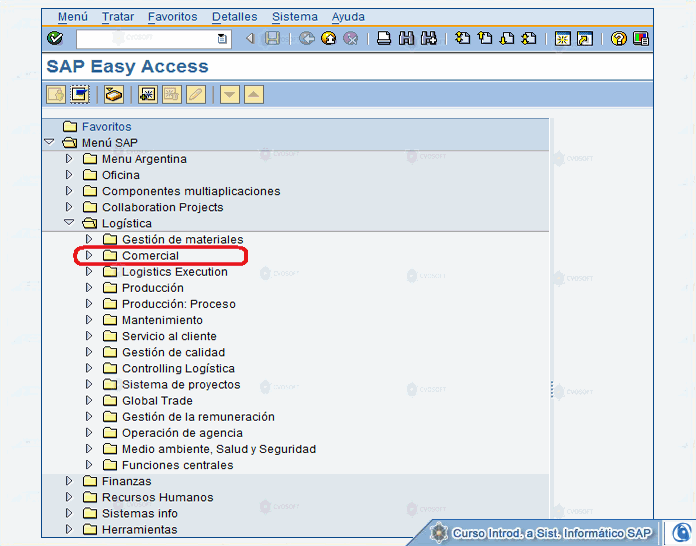Image resolution: width=696 pixels, height=546 pixels.
Task: Expand the Oficina node
Action: pyautogui.click(x=69, y=174)
